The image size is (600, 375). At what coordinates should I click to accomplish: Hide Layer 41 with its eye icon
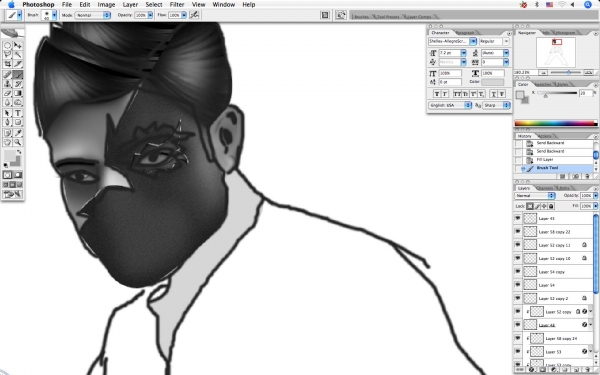tap(518, 218)
